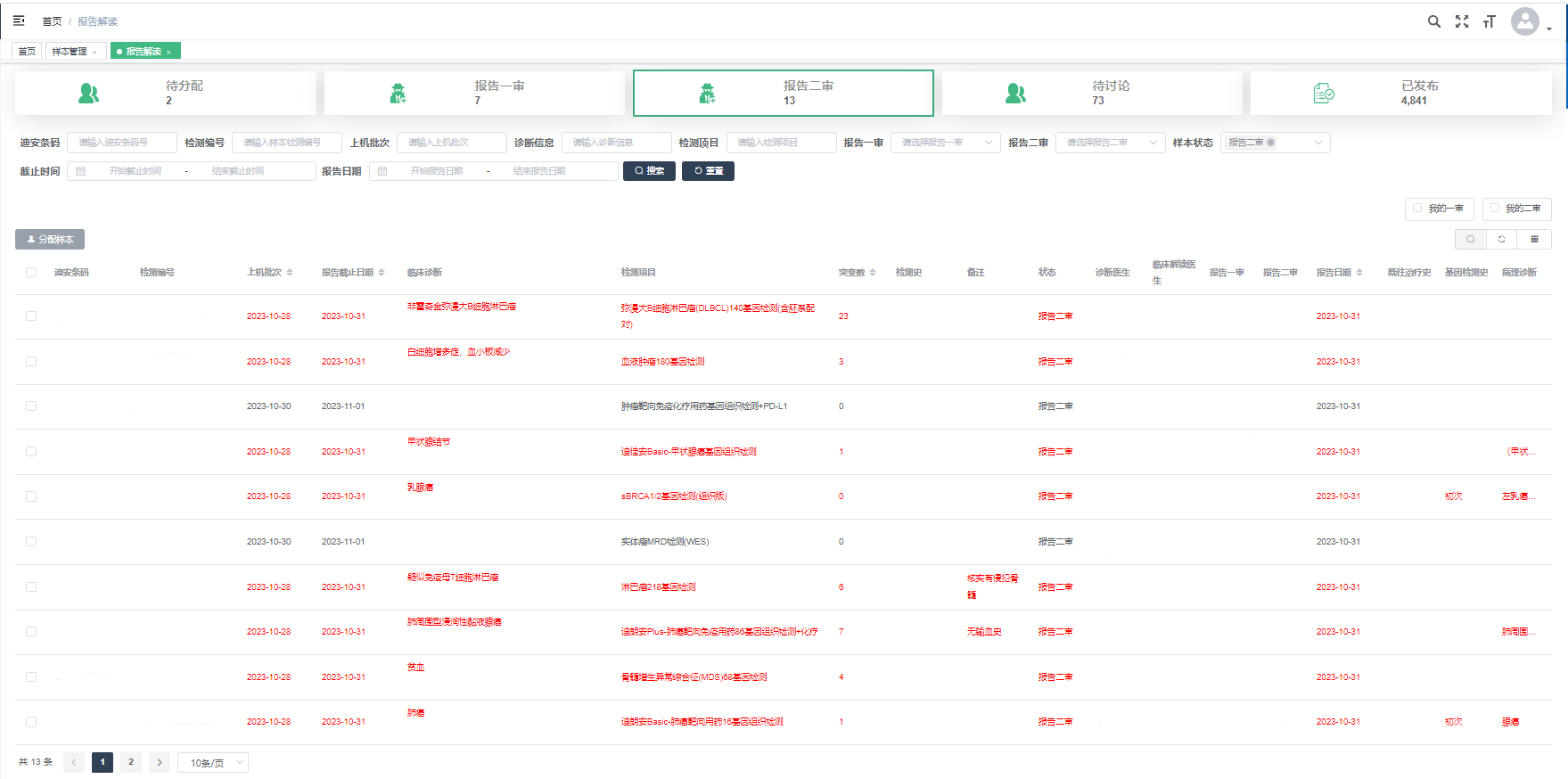1568x779 pixels.
Task: Click the 搜索 button
Action: [x=649, y=171]
